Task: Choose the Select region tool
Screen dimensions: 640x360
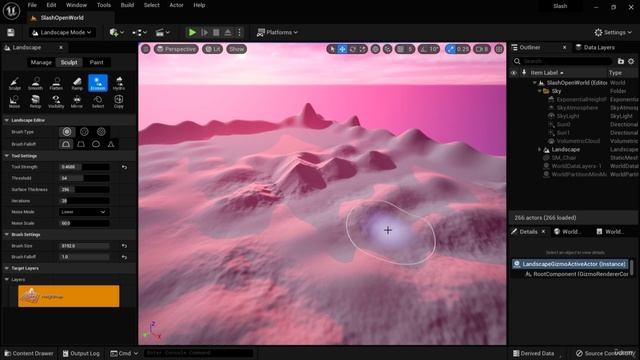Action: click(x=98, y=101)
